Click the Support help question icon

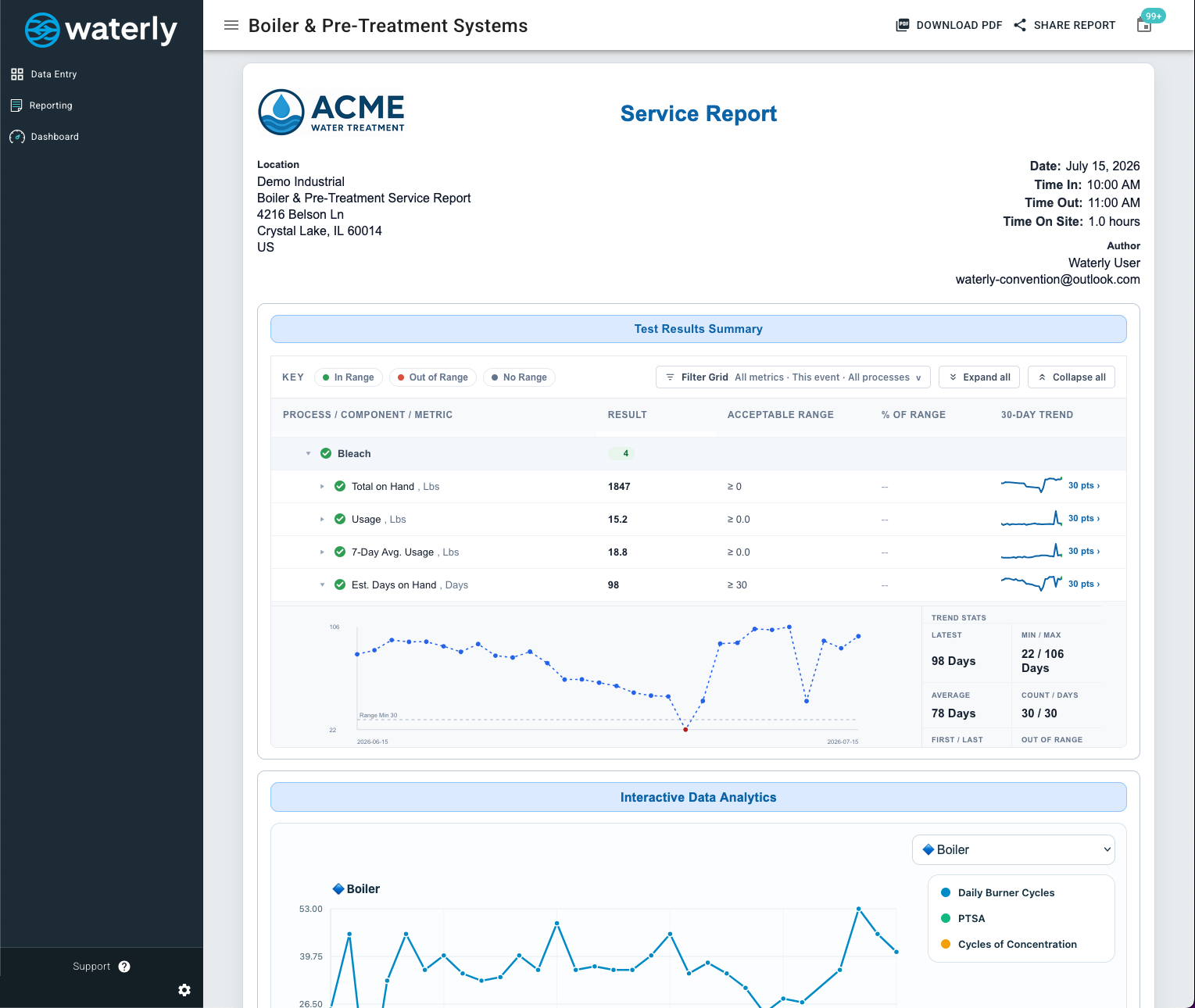[124, 967]
